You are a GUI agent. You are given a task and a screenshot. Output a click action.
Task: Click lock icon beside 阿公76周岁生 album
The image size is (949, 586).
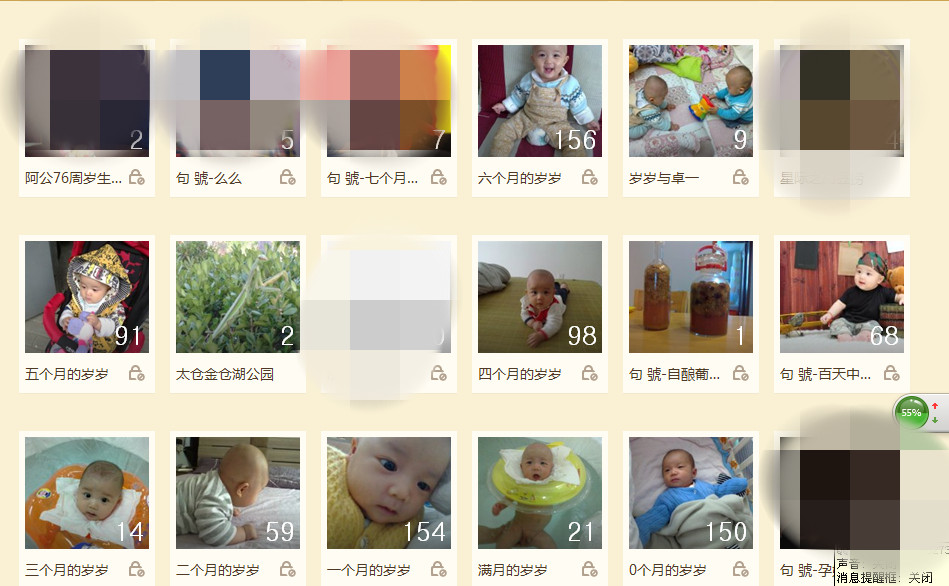point(137,177)
